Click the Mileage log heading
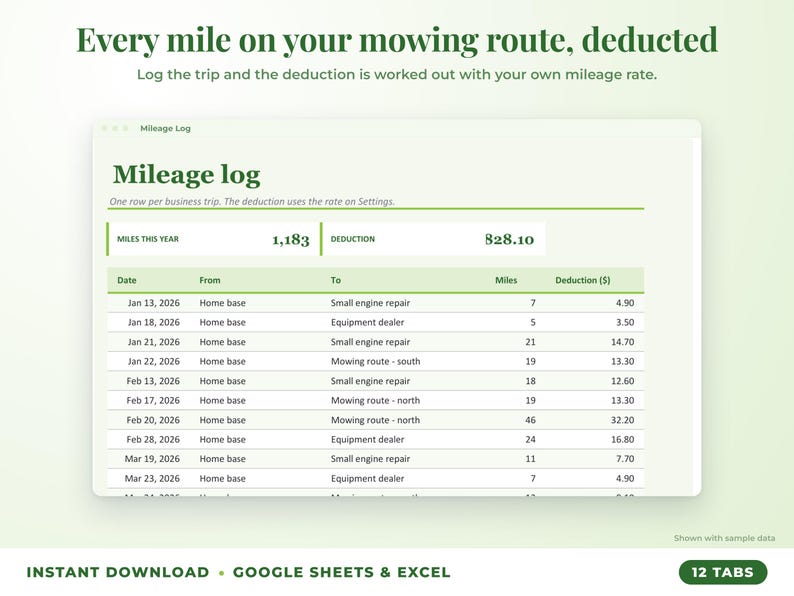 click(186, 175)
